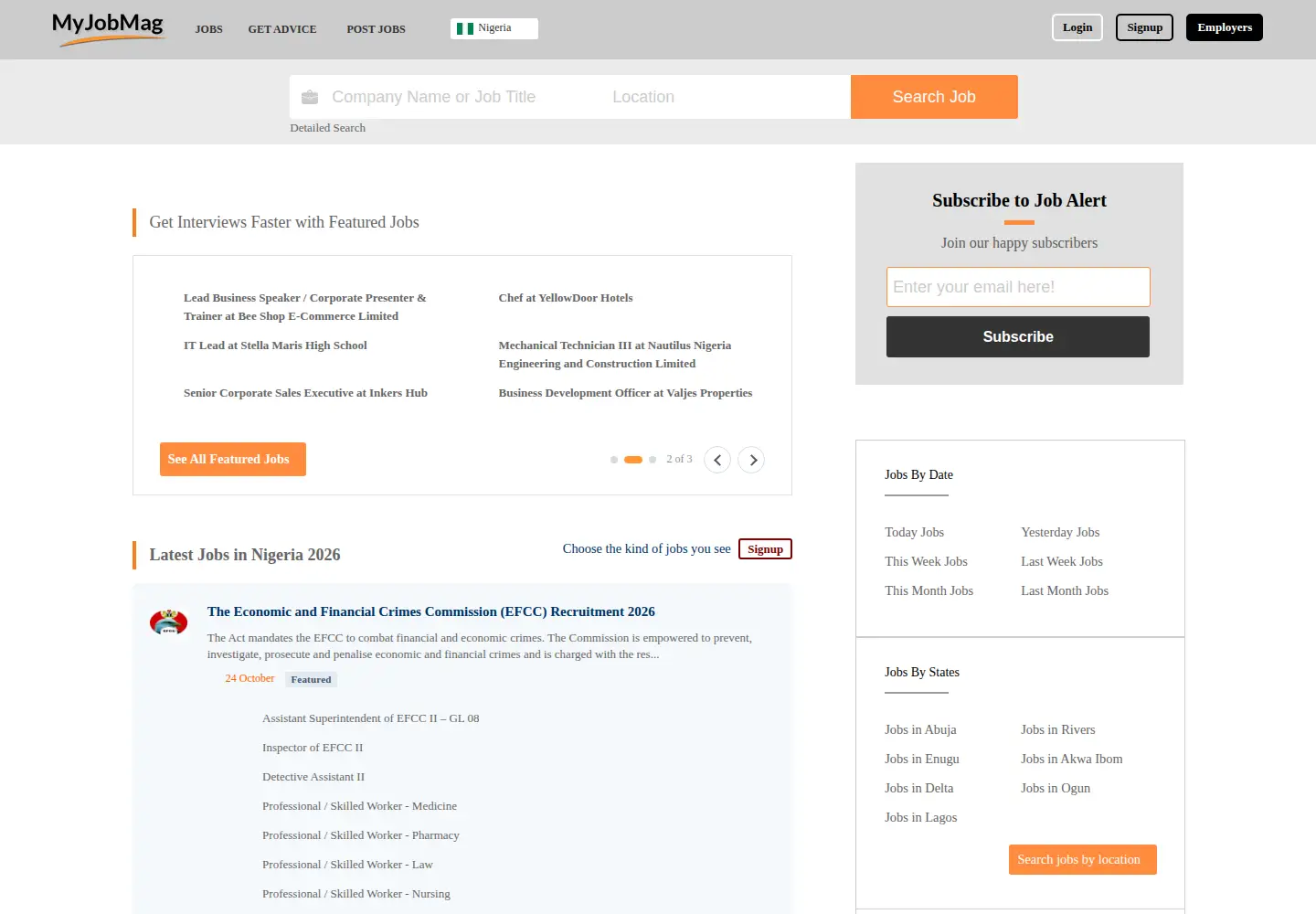Click See All Featured Jobs button
This screenshot has height=914, width=1316.
[x=232, y=460]
